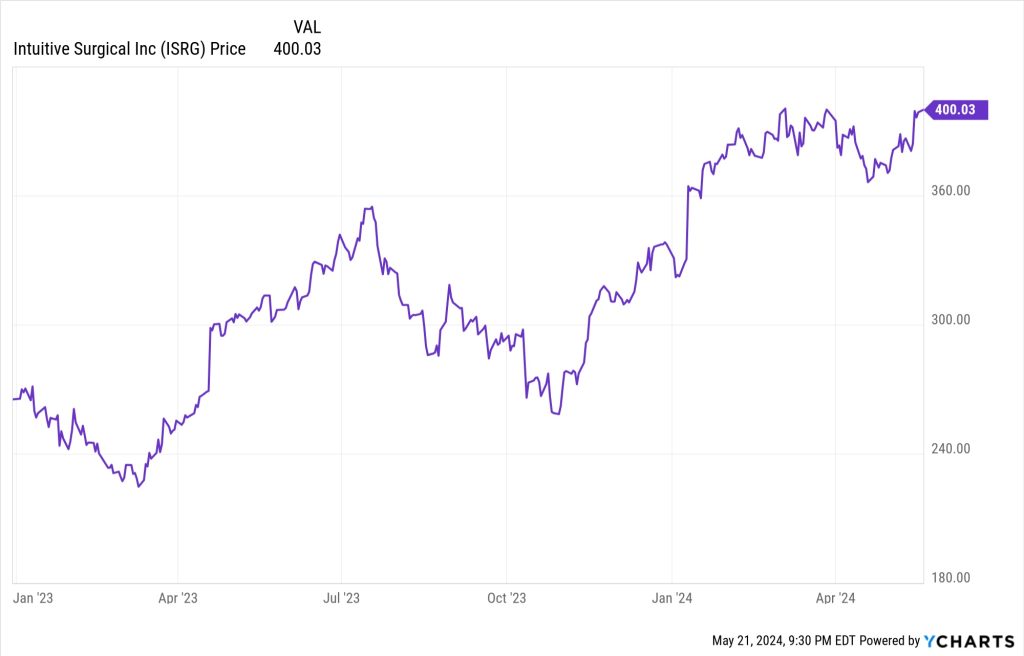The height and width of the screenshot is (656, 1024).
Task: Click the Apr '24 date label
Action: [835, 598]
